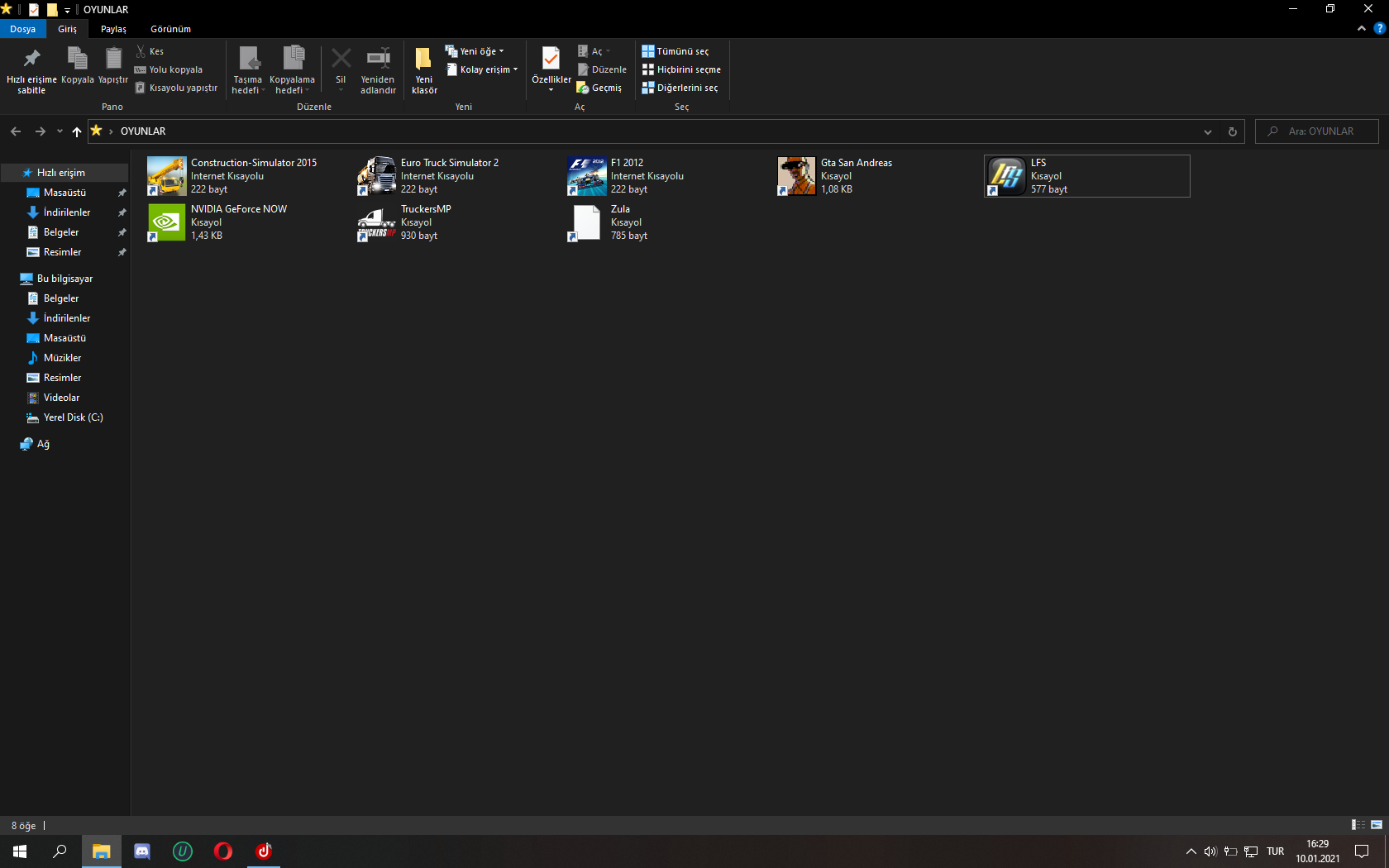Image resolution: width=1389 pixels, height=868 pixels.
Task: Select the LFS shortcut
Action: [1087, 176]
